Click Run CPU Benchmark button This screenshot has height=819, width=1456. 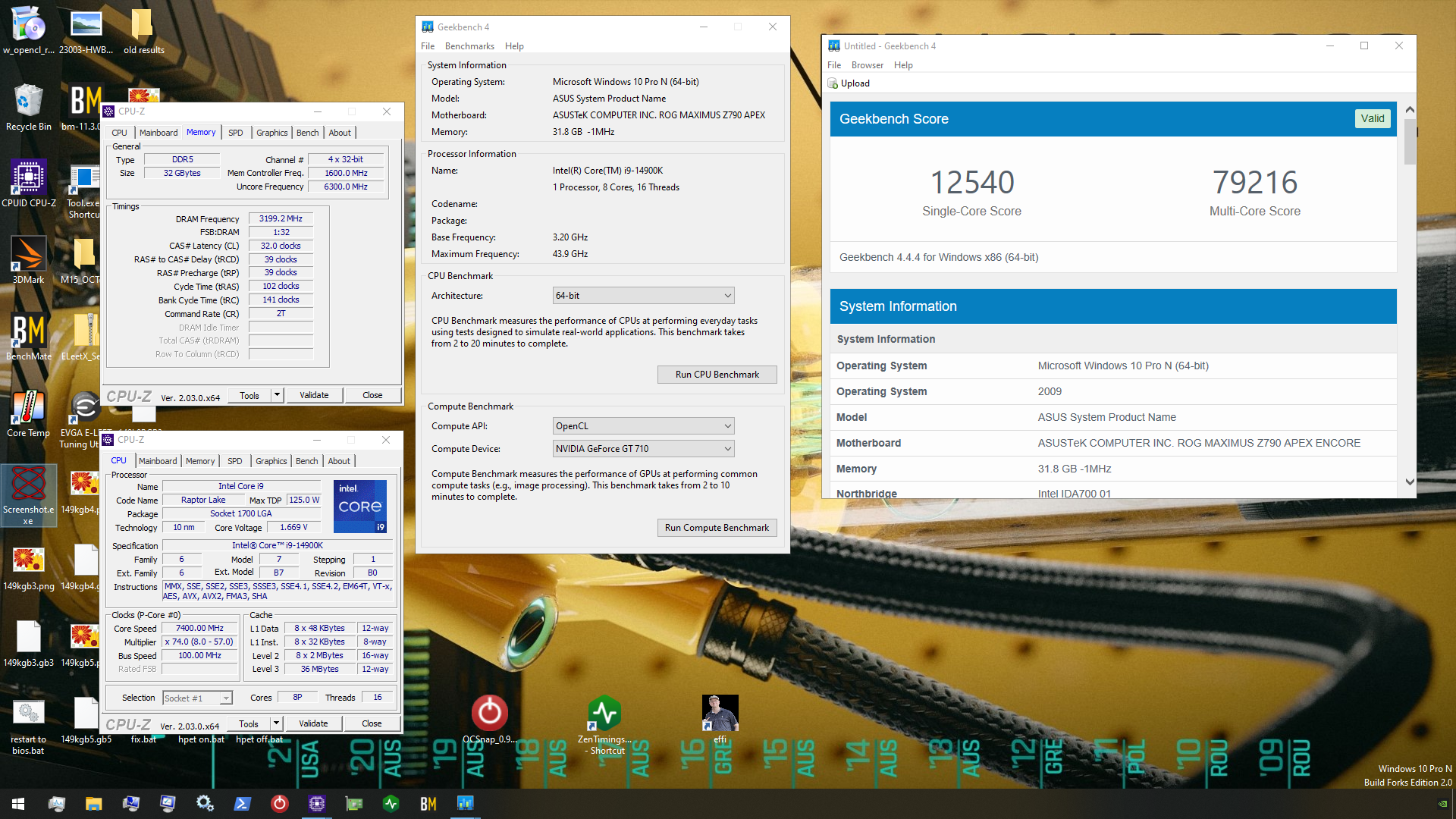pyautogui.click(x=717, y=375)
